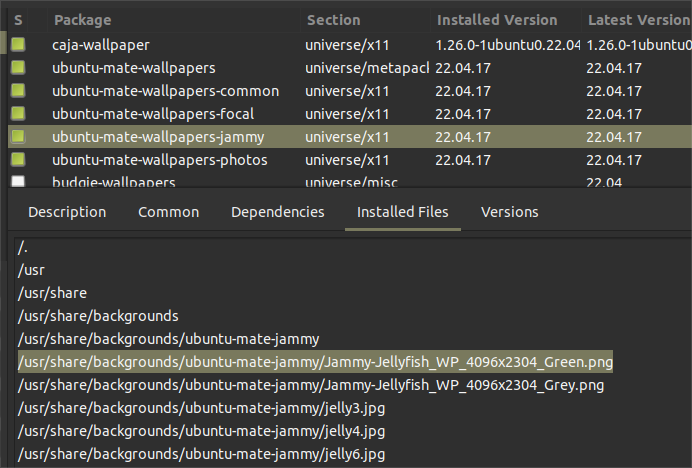Select the ubuntu-mate-wallpapers-jammy package name
Image resolution: width=692 pixels, height=468 pixels.
(158, 137)
